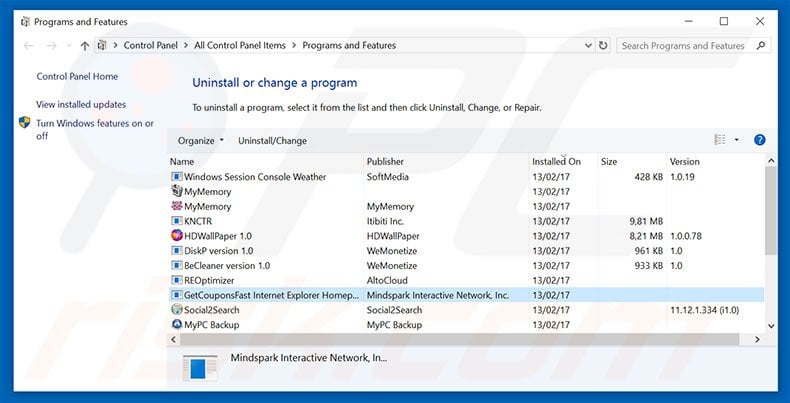The height and width of the screenshot is (403, 790).
Task: Go back using the back arrow
Action: [28, 45]
